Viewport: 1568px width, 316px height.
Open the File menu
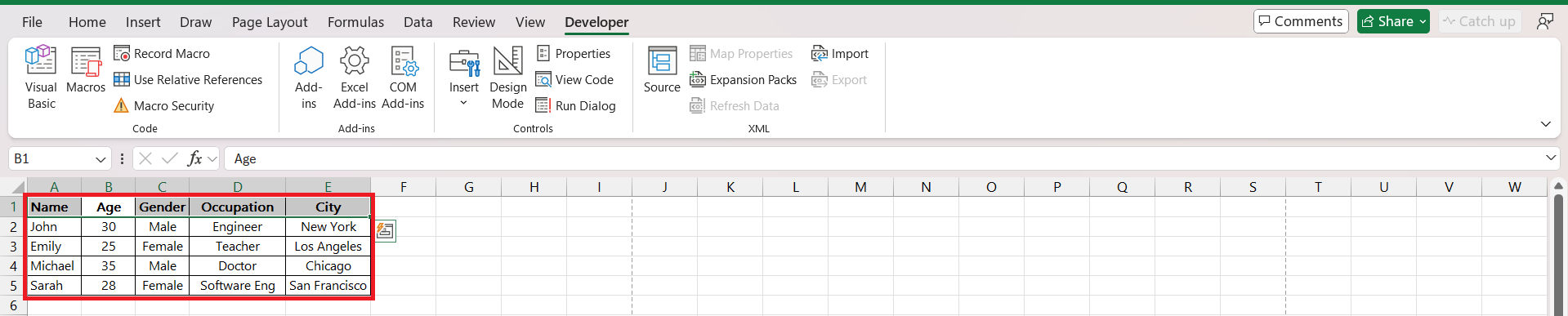coord(32,22)
